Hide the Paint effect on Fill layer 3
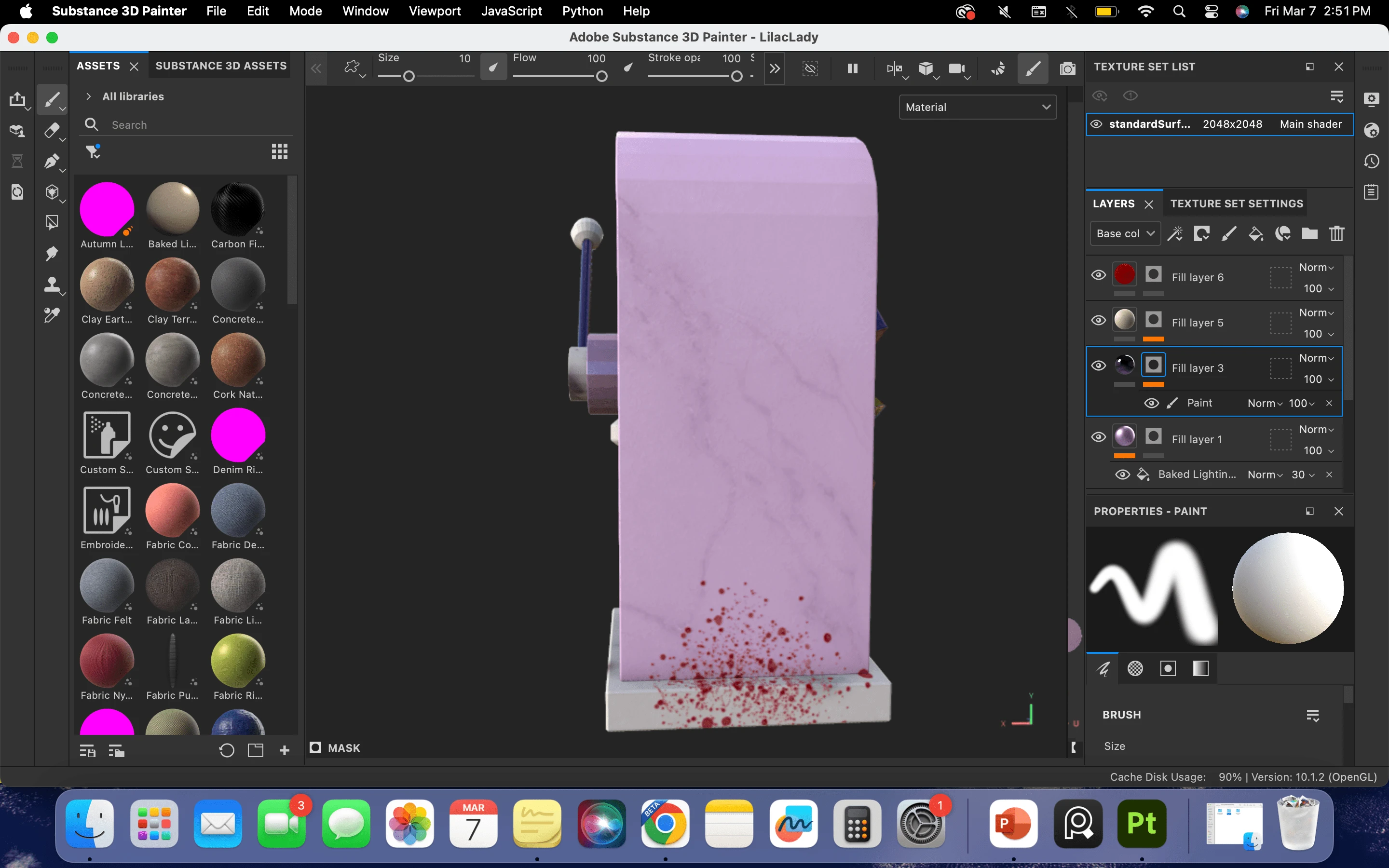This screenshot has width=1389, height=868. point(1151,403)
